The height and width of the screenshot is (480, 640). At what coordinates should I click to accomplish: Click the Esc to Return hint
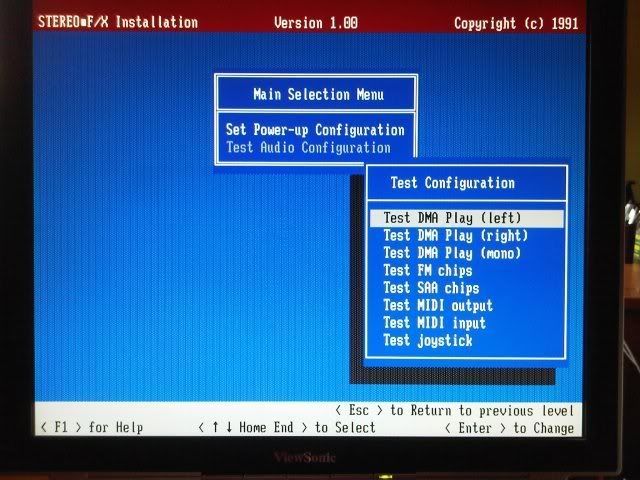click(455, 410)
